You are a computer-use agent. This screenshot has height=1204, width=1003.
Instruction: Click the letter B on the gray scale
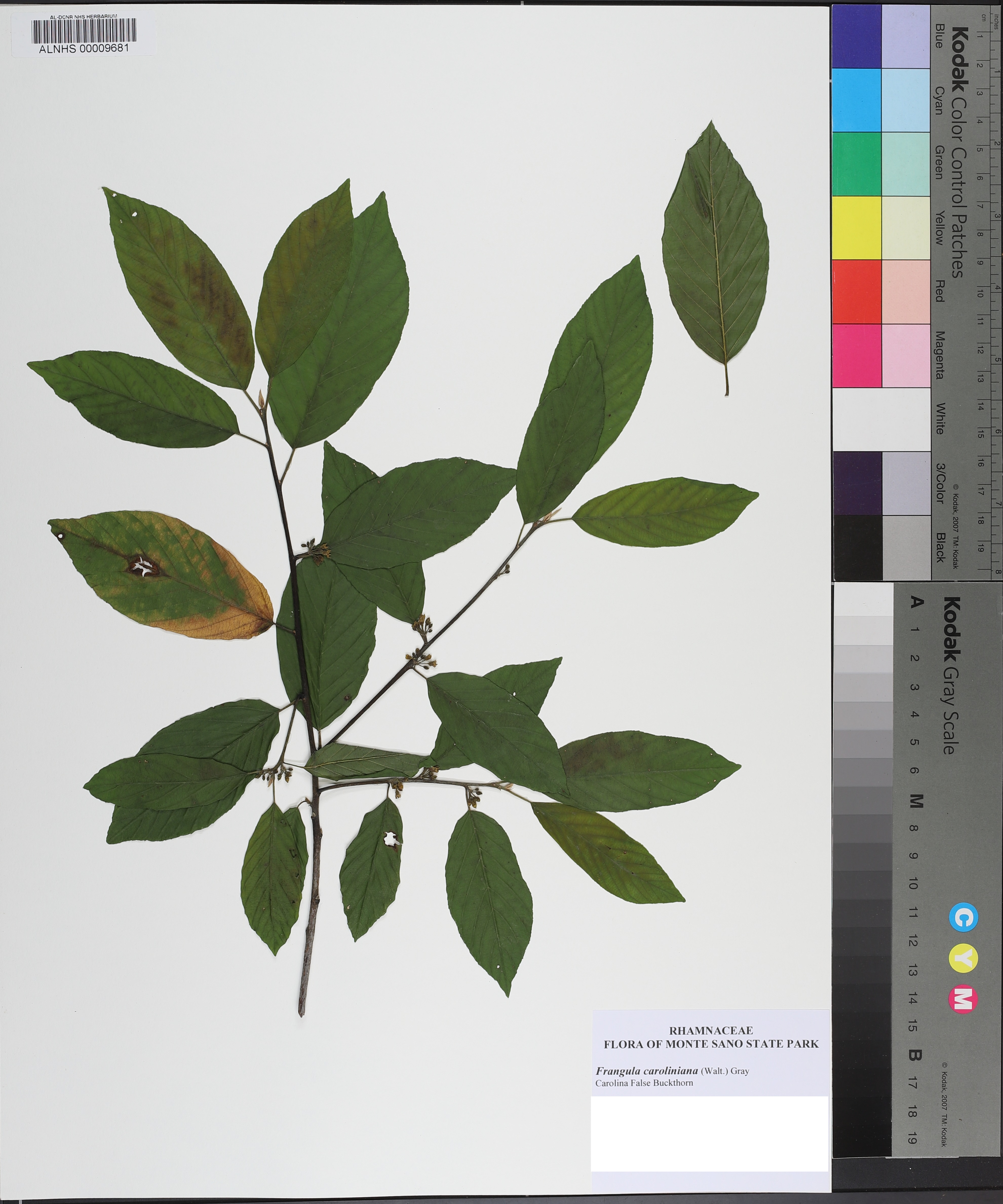pyautogui.click(x=915, y=1054)
